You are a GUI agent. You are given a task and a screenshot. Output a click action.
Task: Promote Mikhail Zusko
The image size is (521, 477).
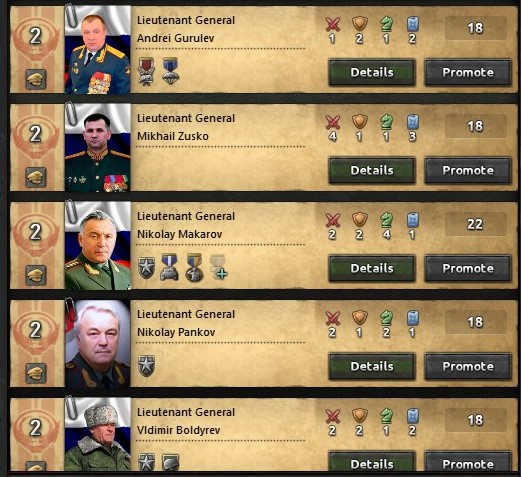tap(468, 170)
